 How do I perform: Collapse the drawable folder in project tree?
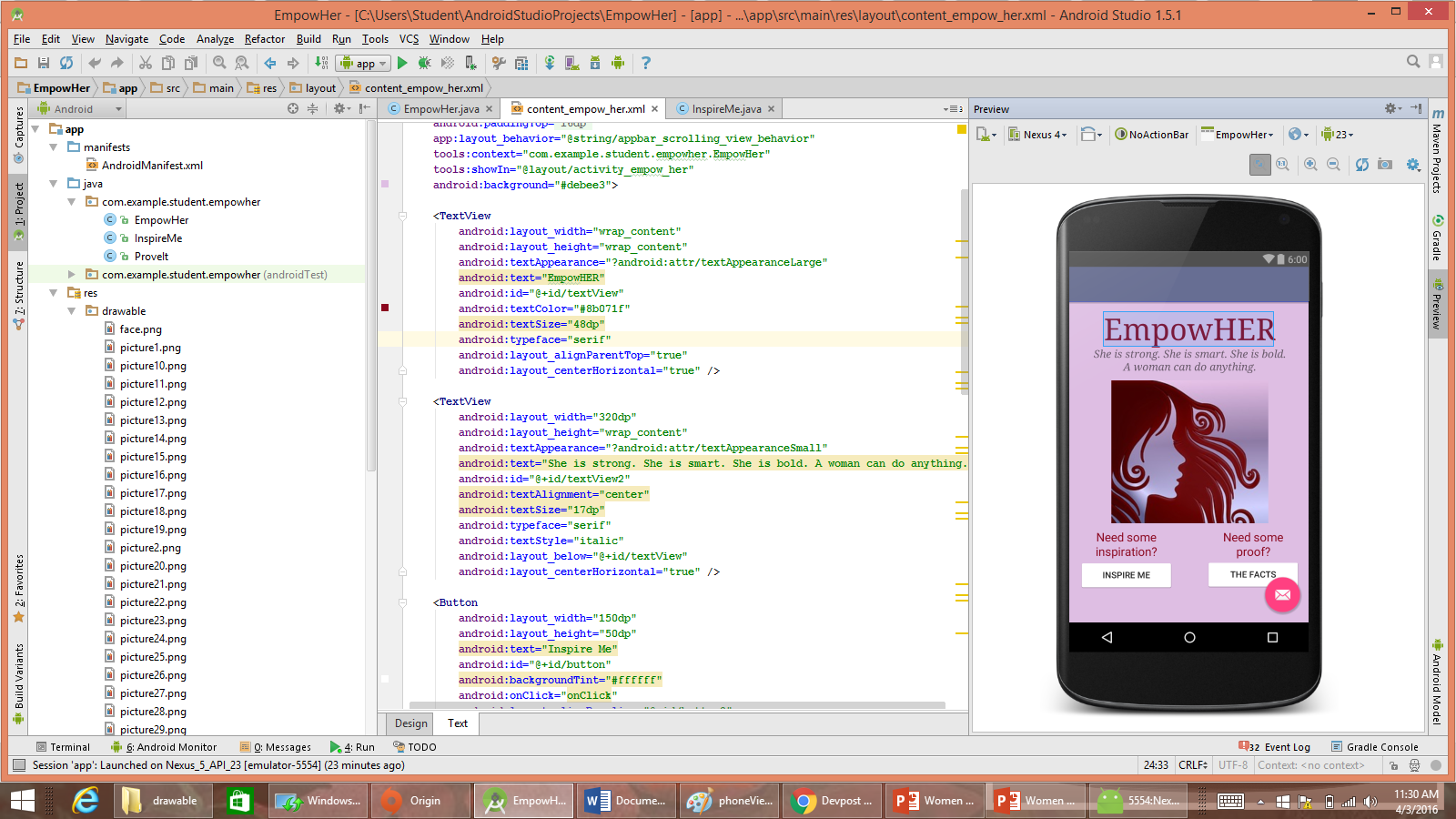coord(71,311)
